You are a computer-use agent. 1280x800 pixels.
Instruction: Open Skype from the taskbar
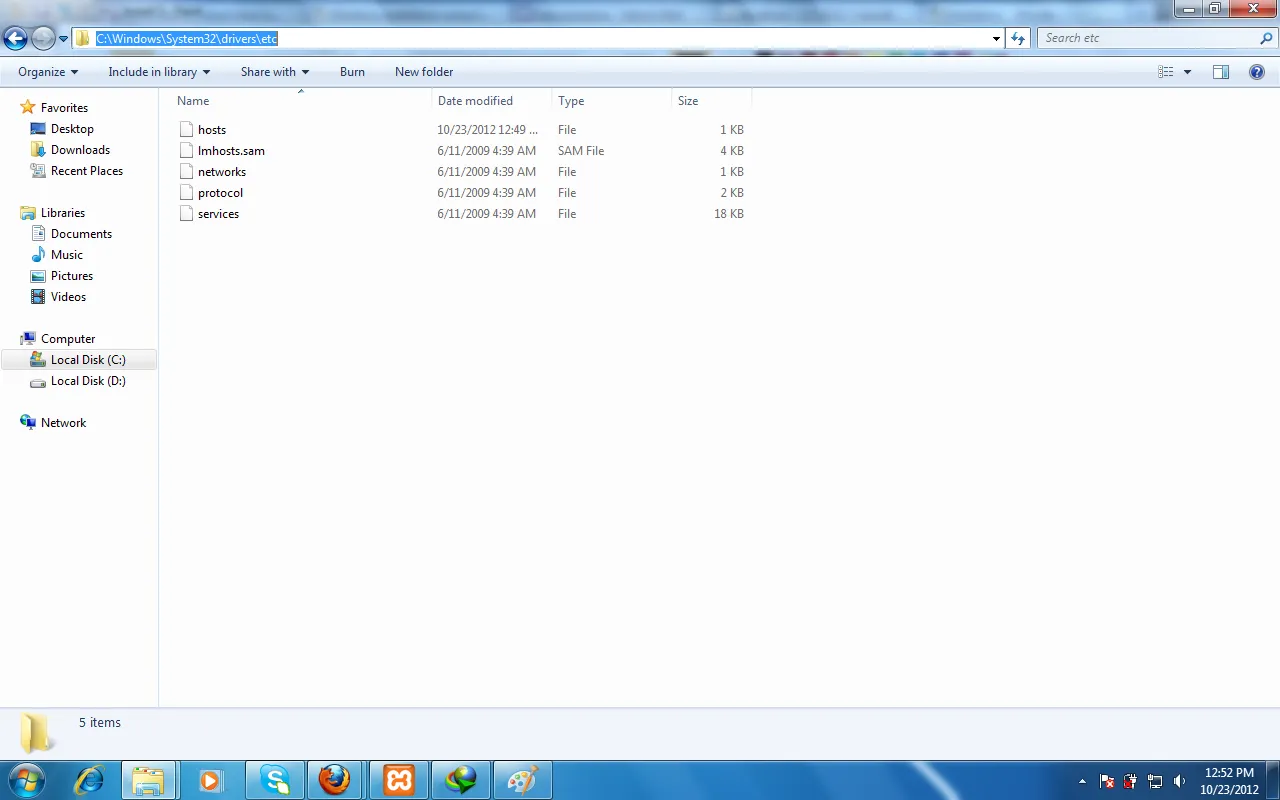point(275,780)
